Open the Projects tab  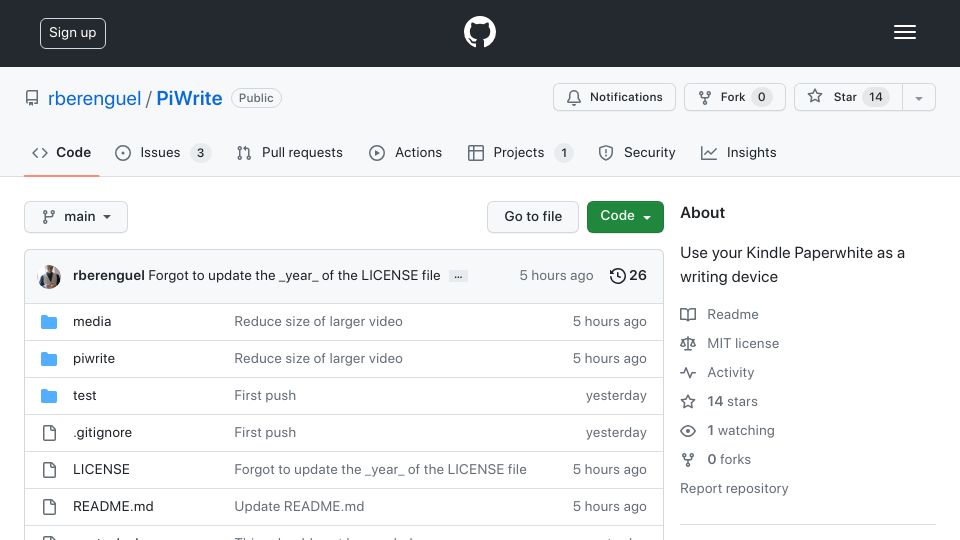pyautogui.click(x=520, y=152)
